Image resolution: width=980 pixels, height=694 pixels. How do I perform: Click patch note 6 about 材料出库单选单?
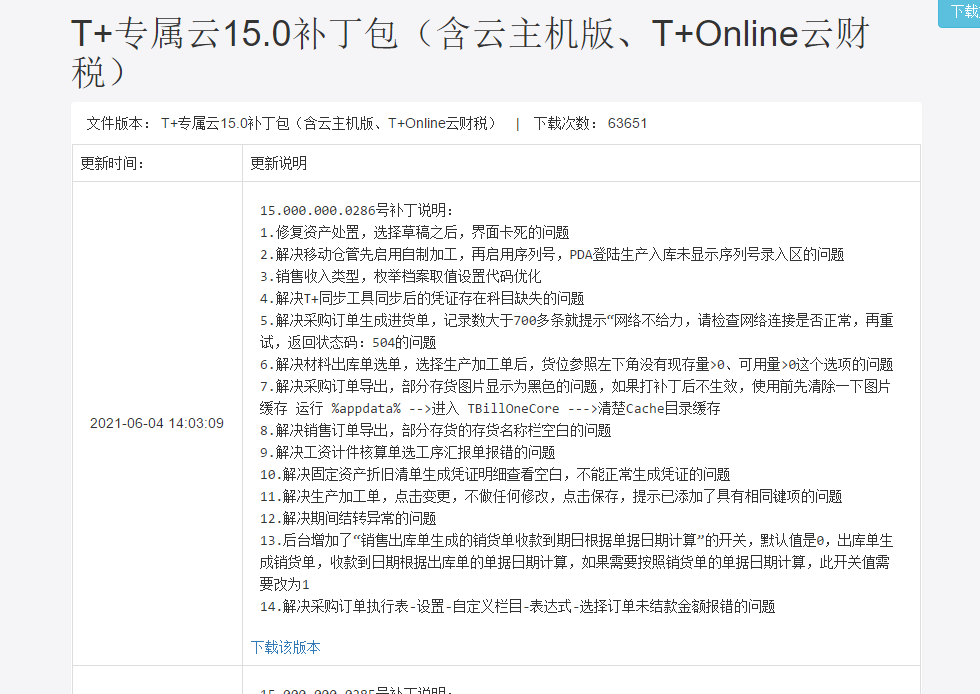point(576,365)
